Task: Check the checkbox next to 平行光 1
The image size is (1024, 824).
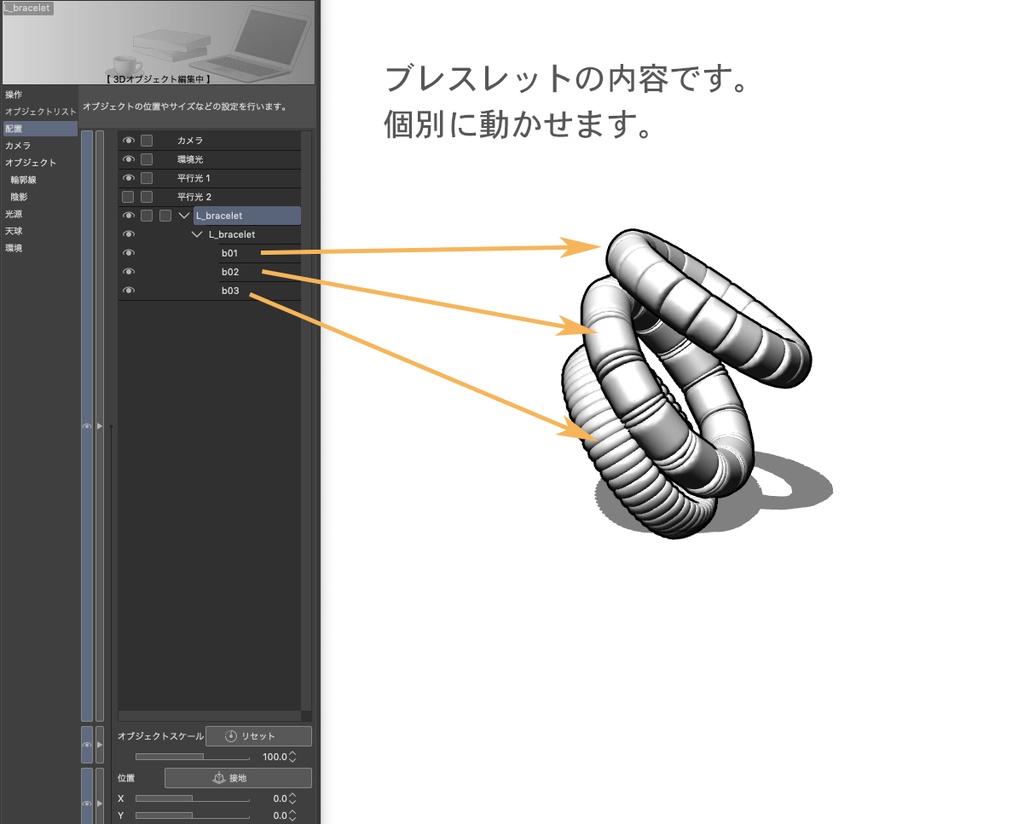Action: click(x=146, y=177)
